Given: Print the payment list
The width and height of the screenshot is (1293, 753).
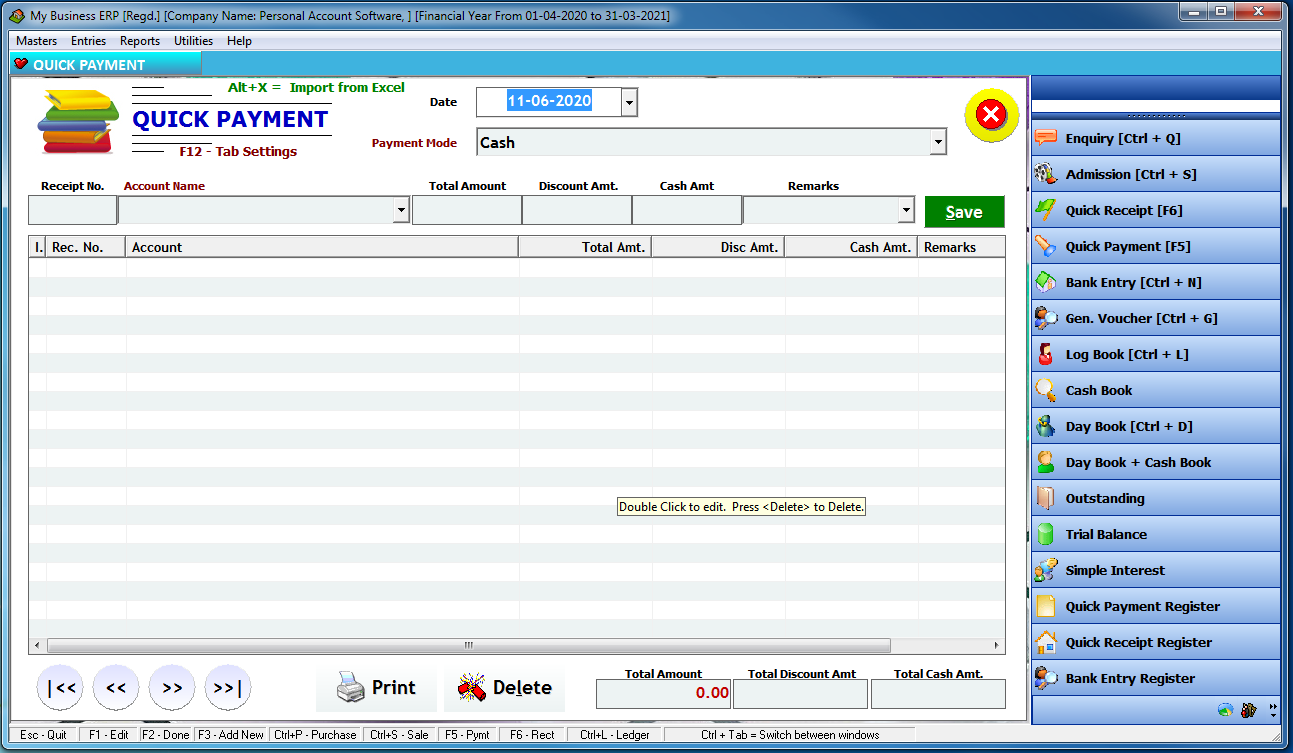Looking at the screenshot, I should point(377,687).
